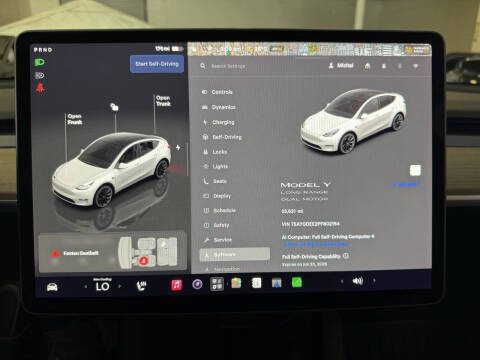Toggle the green headlights indicator icon
The height and width of the screenshot is (360, 480).
[40, 62]
